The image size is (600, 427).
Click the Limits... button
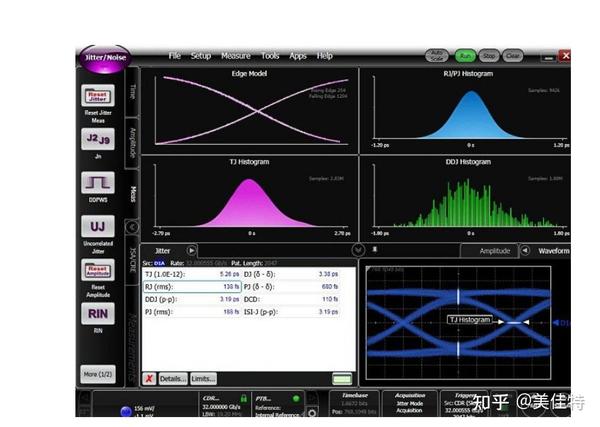pos(203,379)
